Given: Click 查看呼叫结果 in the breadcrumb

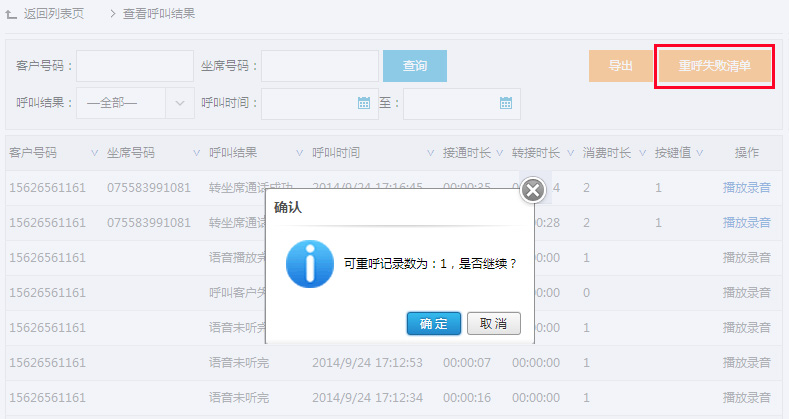Looking at the screenshot, I should [158, 14].
